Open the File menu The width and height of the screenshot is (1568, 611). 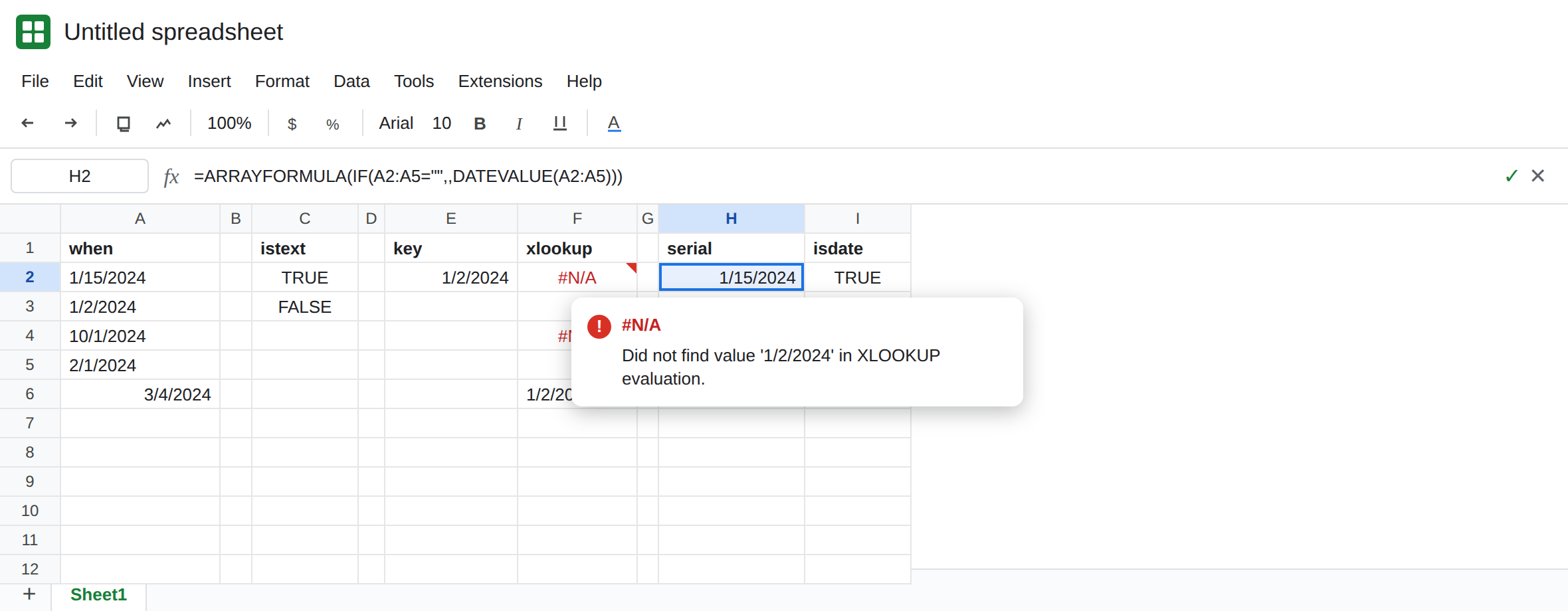[35, 81]
